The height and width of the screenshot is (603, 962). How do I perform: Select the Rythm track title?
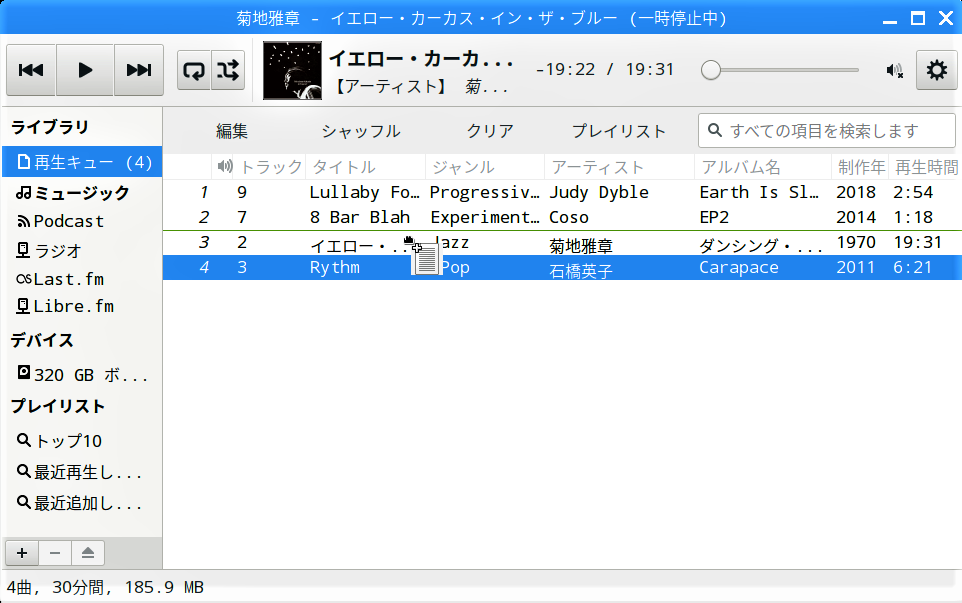pos(334,267)
